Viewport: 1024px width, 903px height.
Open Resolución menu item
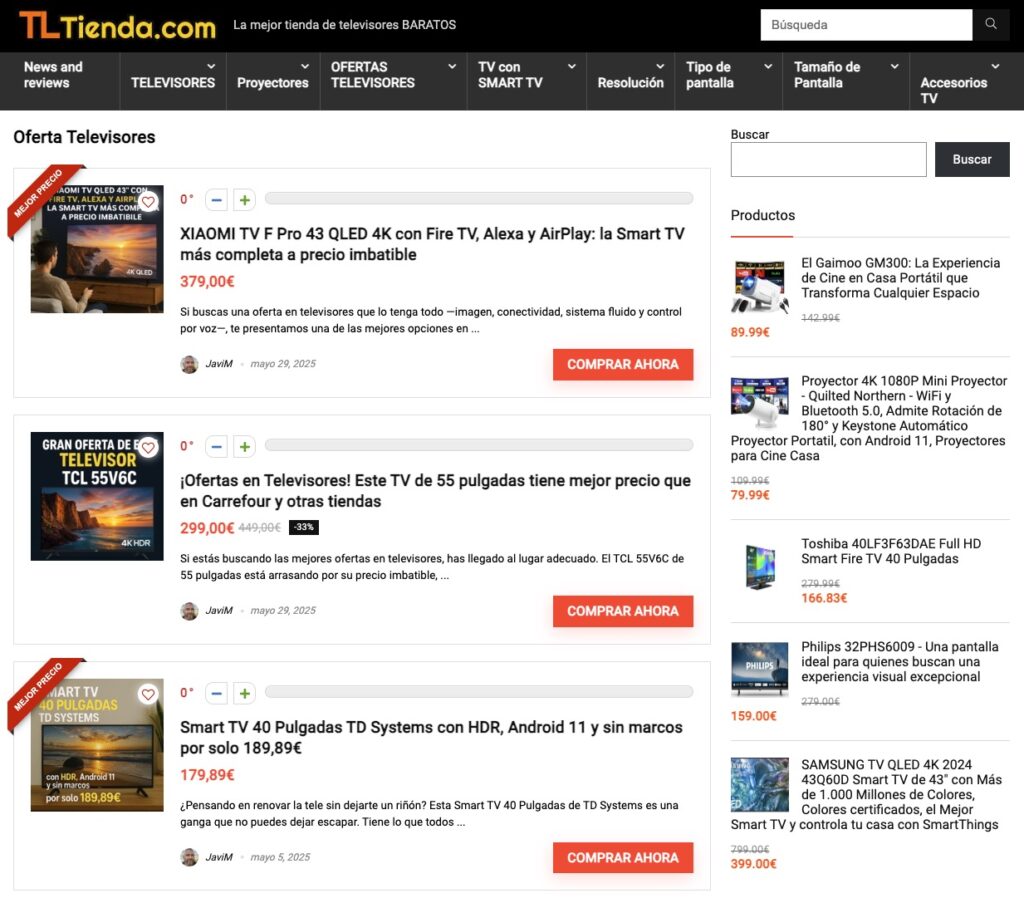(x=630, y=83)
